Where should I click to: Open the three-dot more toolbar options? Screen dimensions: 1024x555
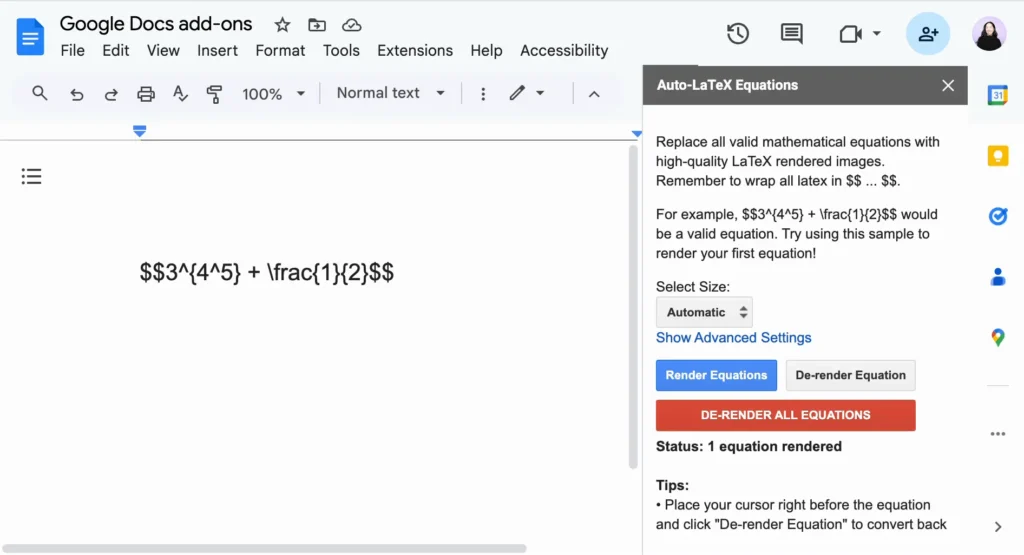tap(483, 94)
